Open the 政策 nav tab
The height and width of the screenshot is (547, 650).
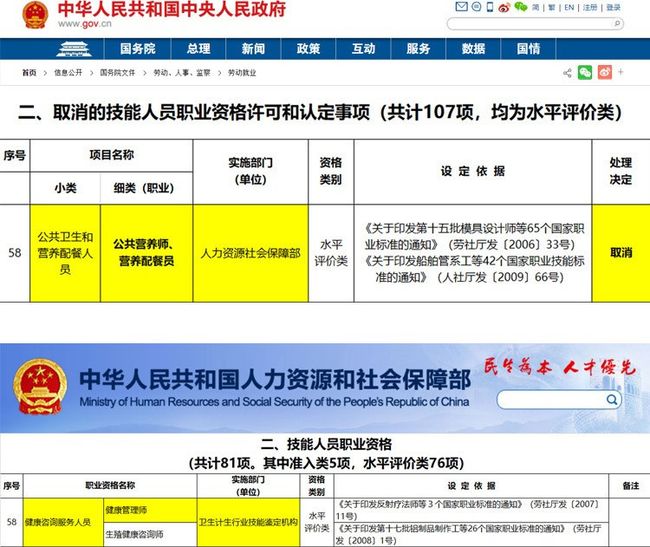pos(308,49)
